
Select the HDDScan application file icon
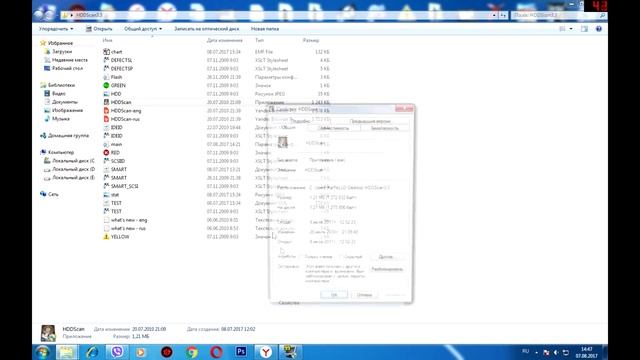106,102
